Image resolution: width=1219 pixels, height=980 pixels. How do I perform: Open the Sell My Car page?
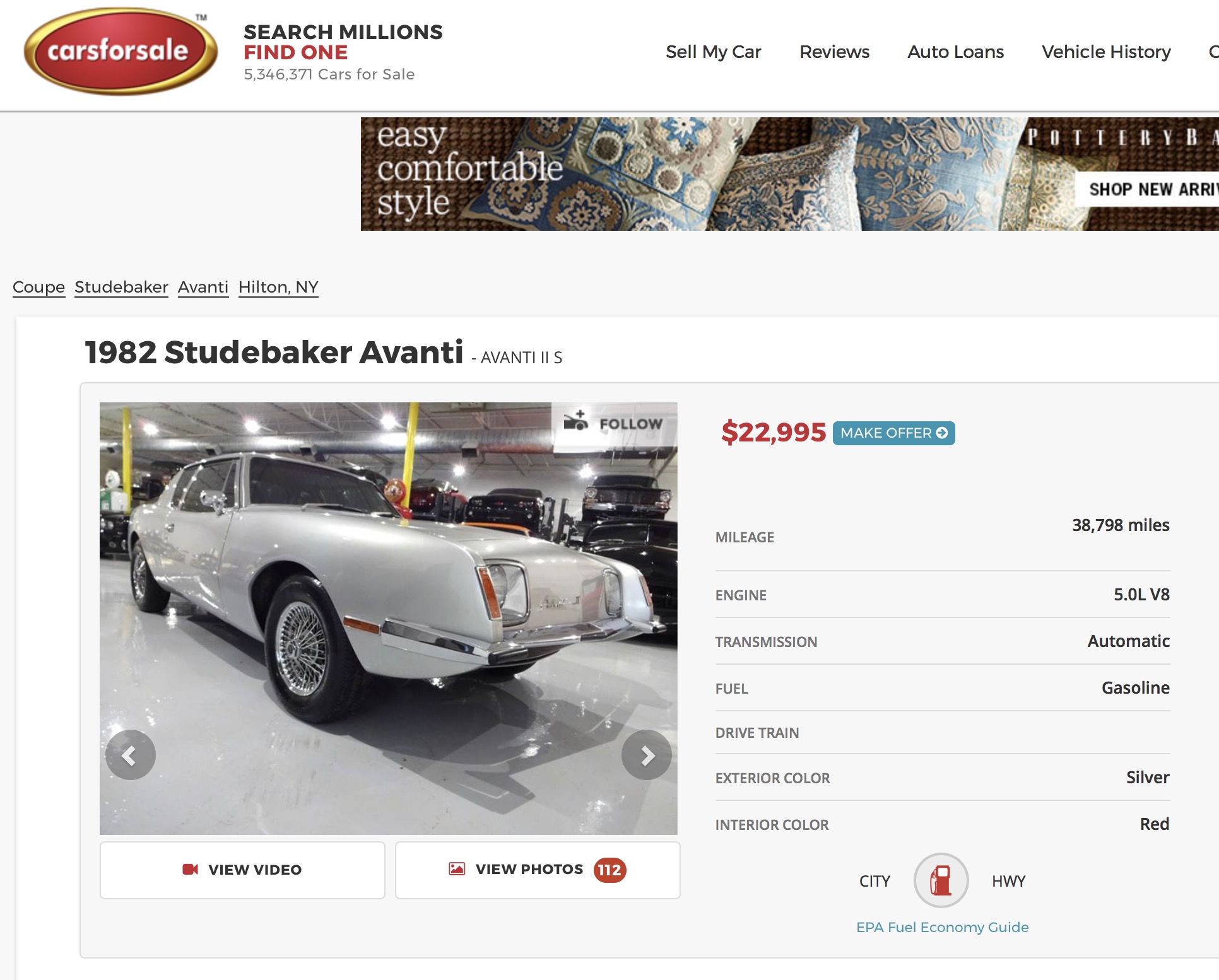[x=714, y=52]
